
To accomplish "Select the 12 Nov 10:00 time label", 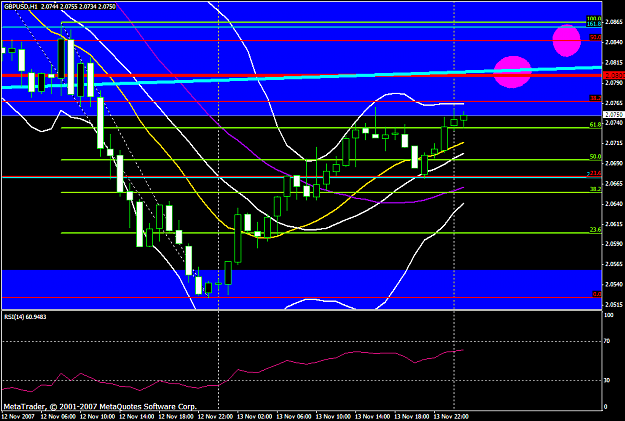I will [x=97, y=417].
